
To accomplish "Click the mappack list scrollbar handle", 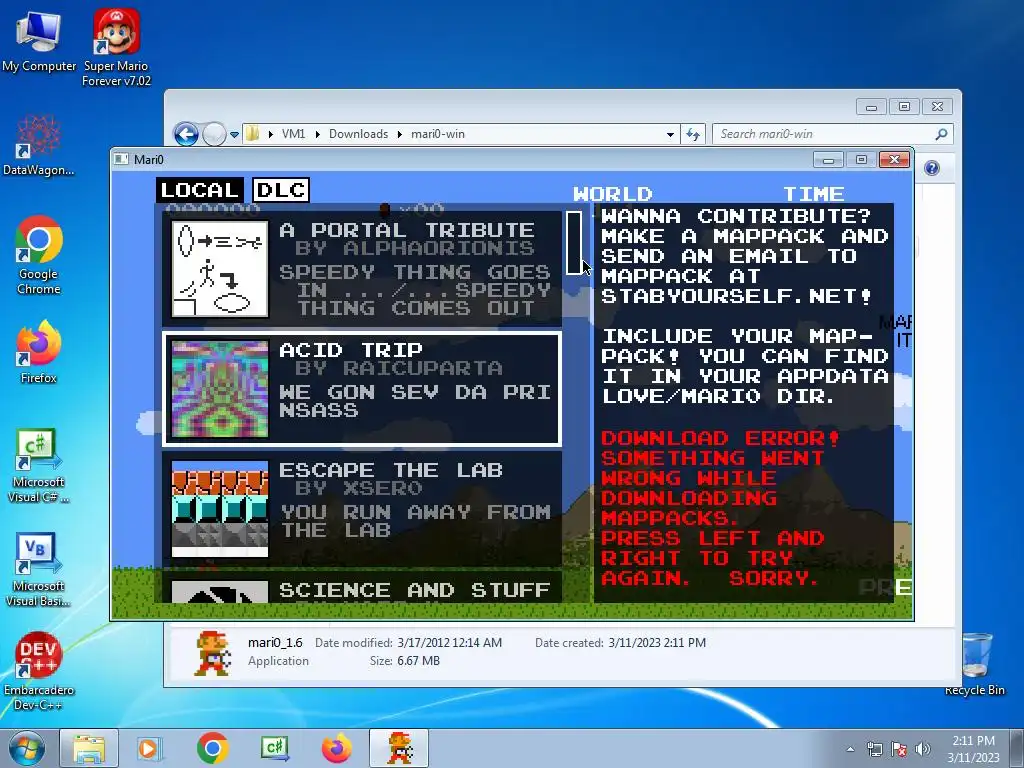I will (574, 243).
